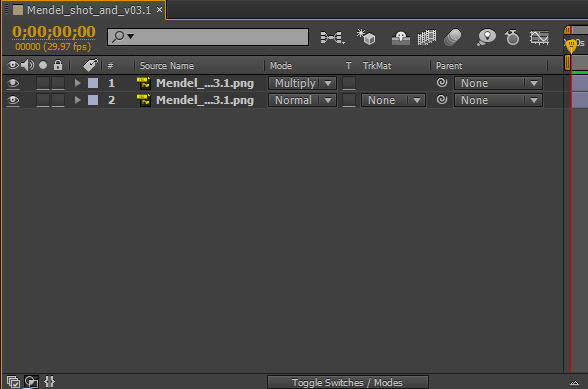The height and width of the screenshot is (389, 588).
Task: Hide layer 2 with eye toggle
Action: coord(13,100)
